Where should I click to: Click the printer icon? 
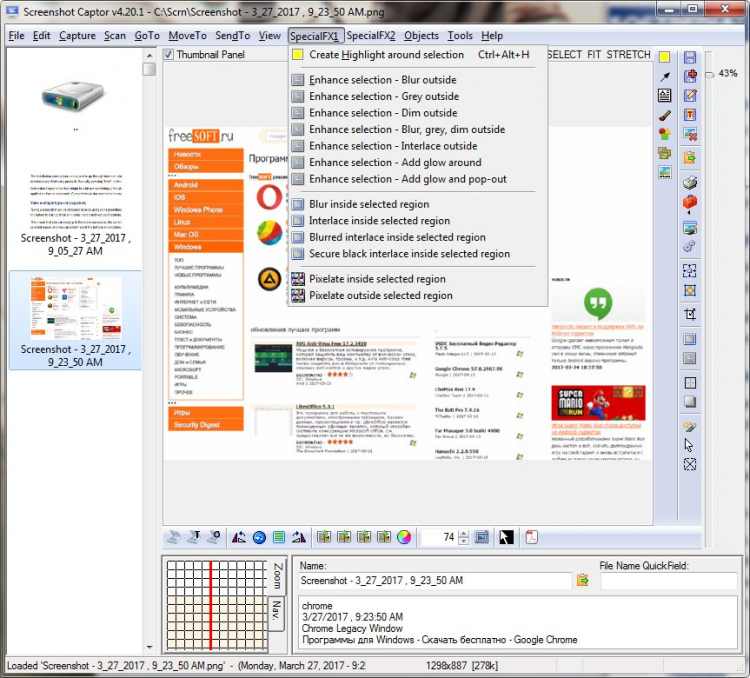[x=690, y=182]
